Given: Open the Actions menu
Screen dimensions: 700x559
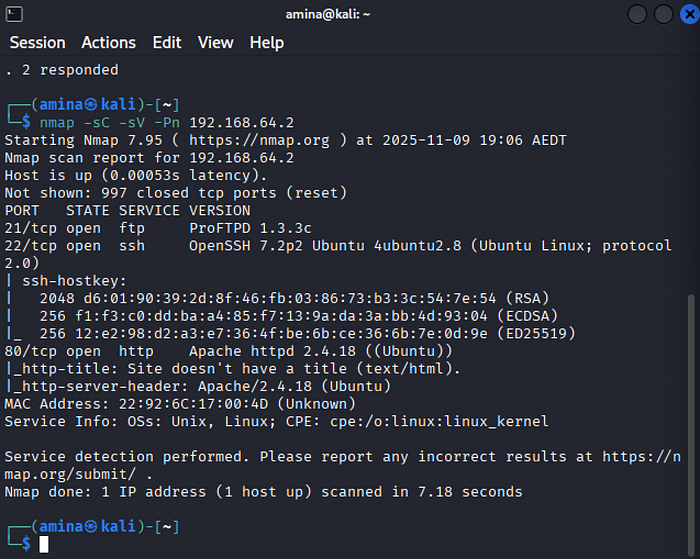Looking at the screenshot, I should 108,43.
